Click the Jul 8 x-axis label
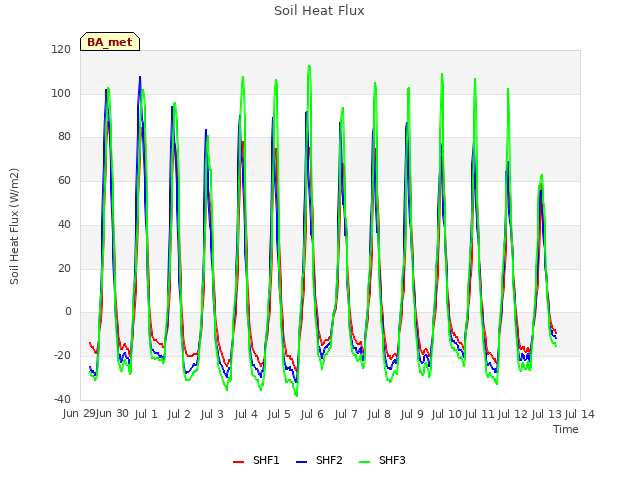The height and width of the screenshot is (480, 640). tap(379, 414)
